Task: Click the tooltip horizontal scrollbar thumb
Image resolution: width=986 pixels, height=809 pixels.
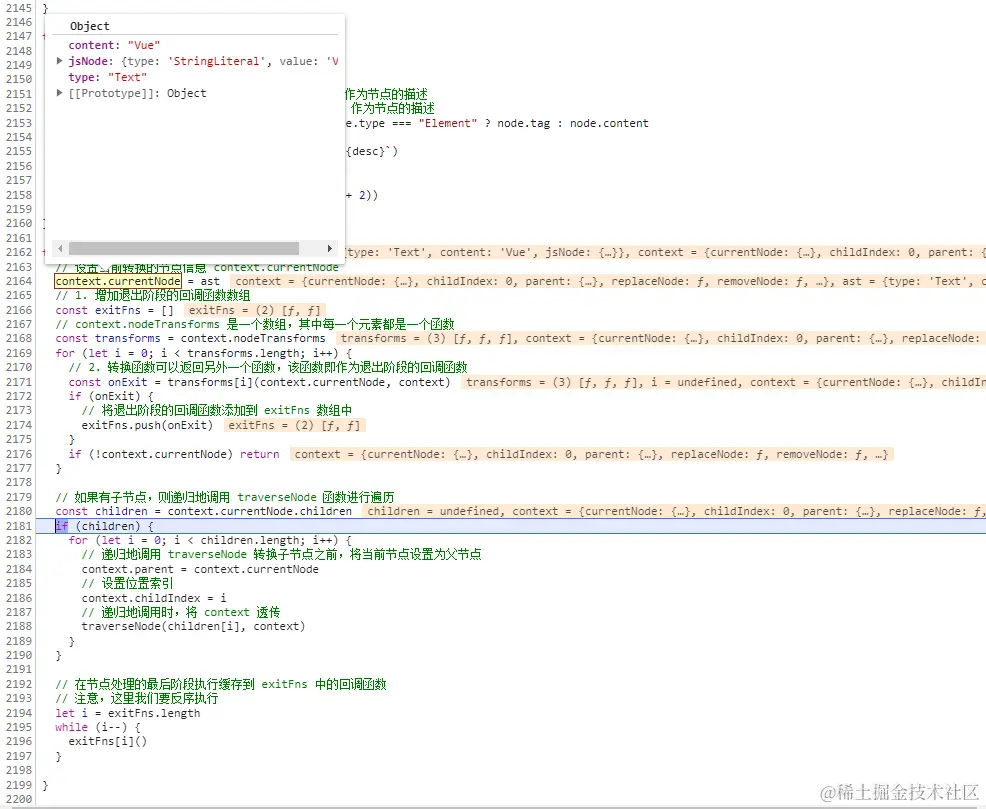Action: (184, 248)
